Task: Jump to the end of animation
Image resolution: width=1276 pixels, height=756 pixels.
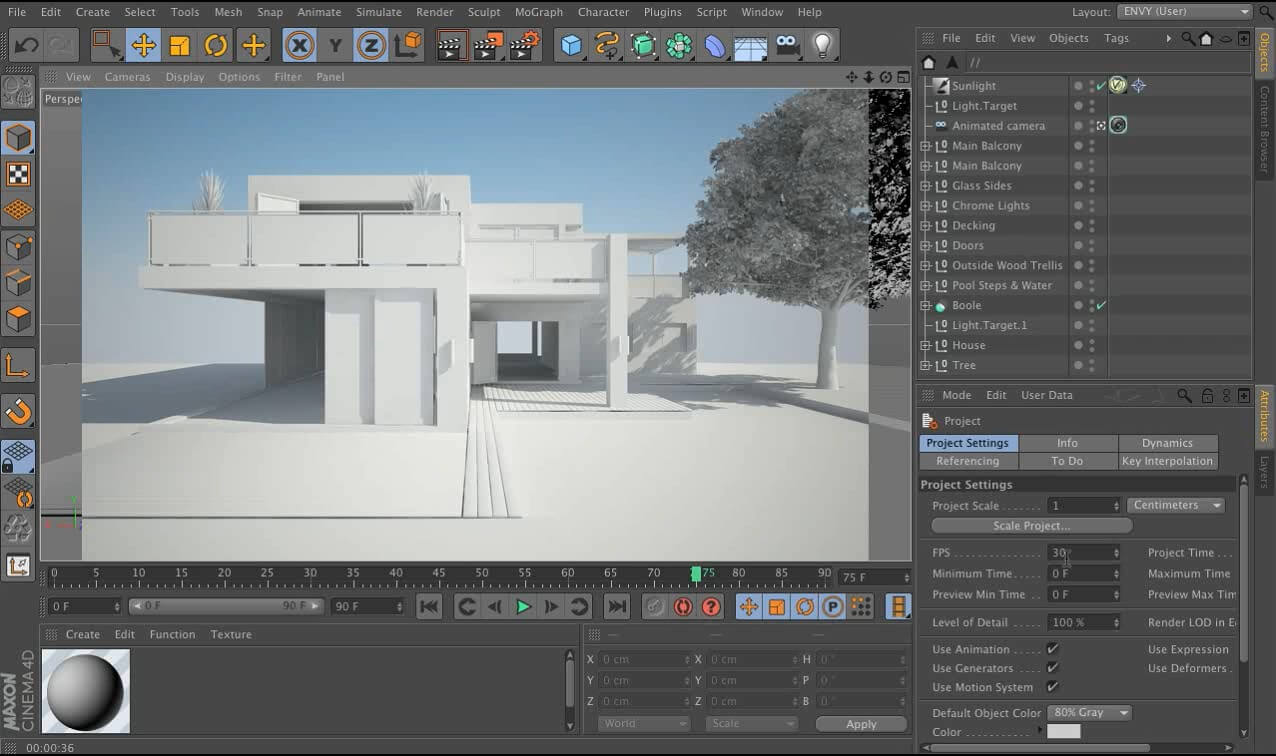Action: (617, 606)
